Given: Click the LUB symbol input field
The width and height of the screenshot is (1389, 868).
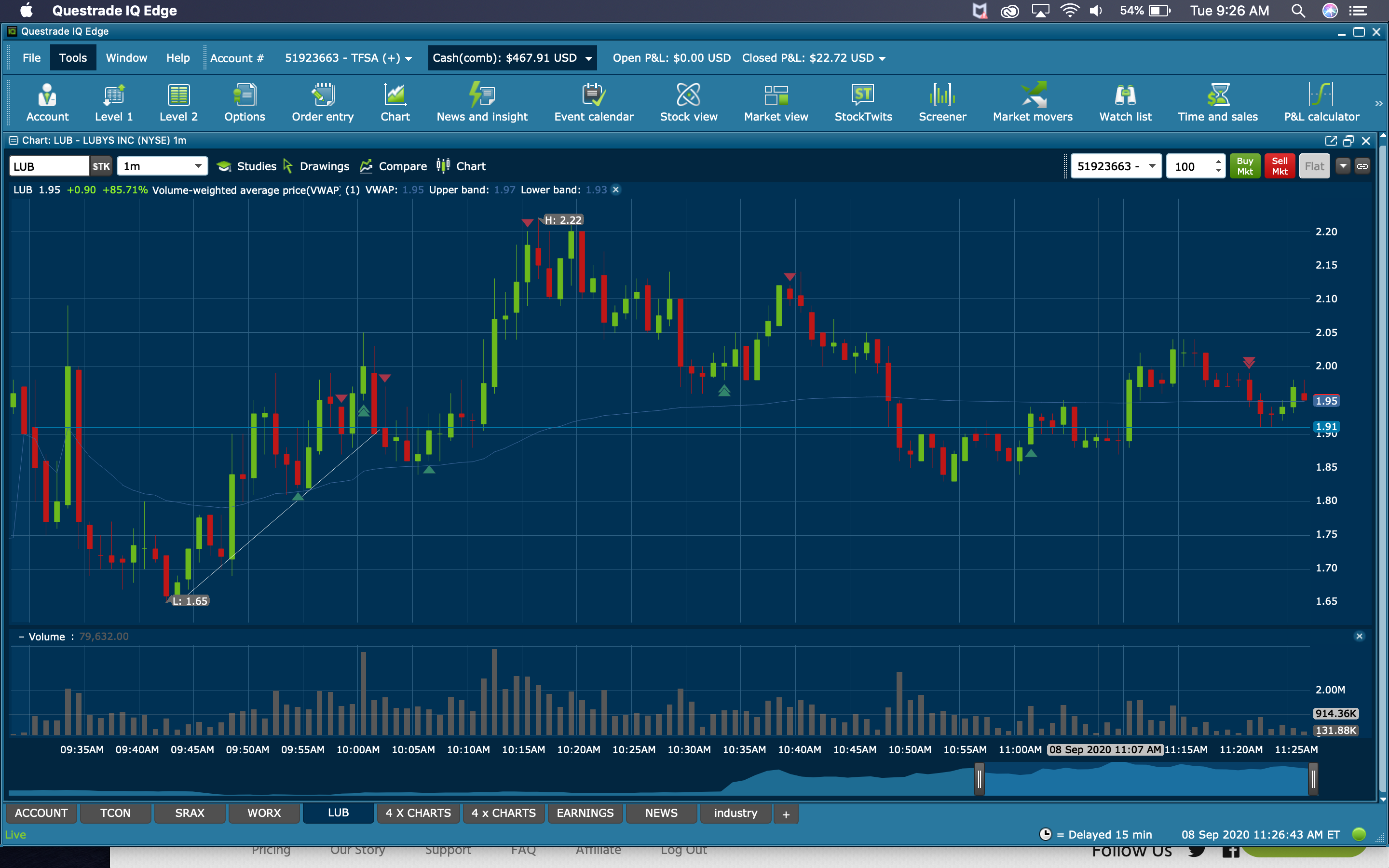Looking at the screenshot, I should pyautogui.click(x=49, y=166).
